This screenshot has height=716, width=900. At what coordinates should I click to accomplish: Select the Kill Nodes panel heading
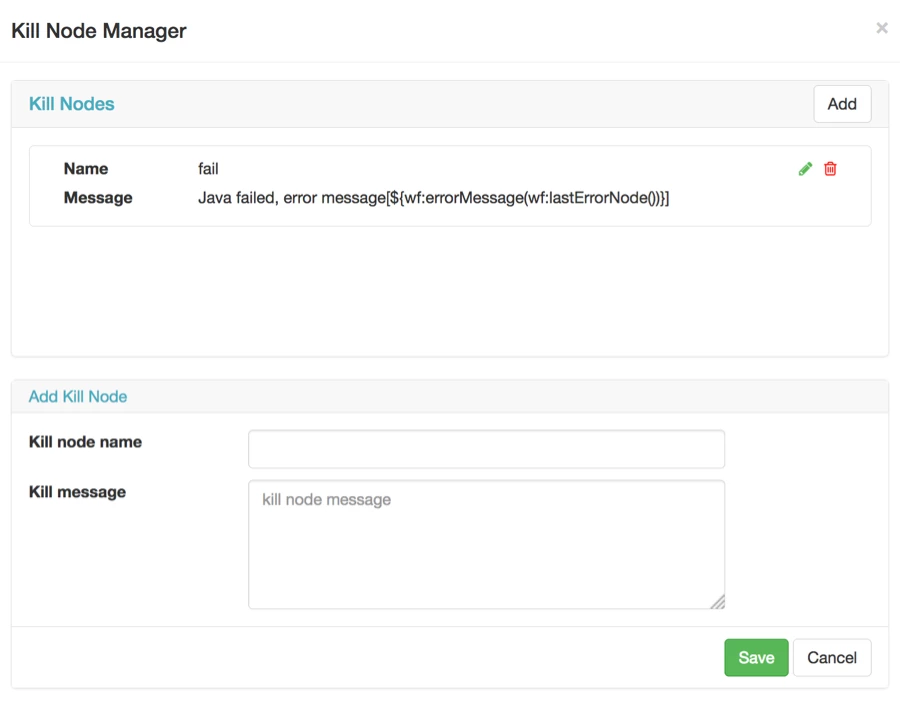72,104
